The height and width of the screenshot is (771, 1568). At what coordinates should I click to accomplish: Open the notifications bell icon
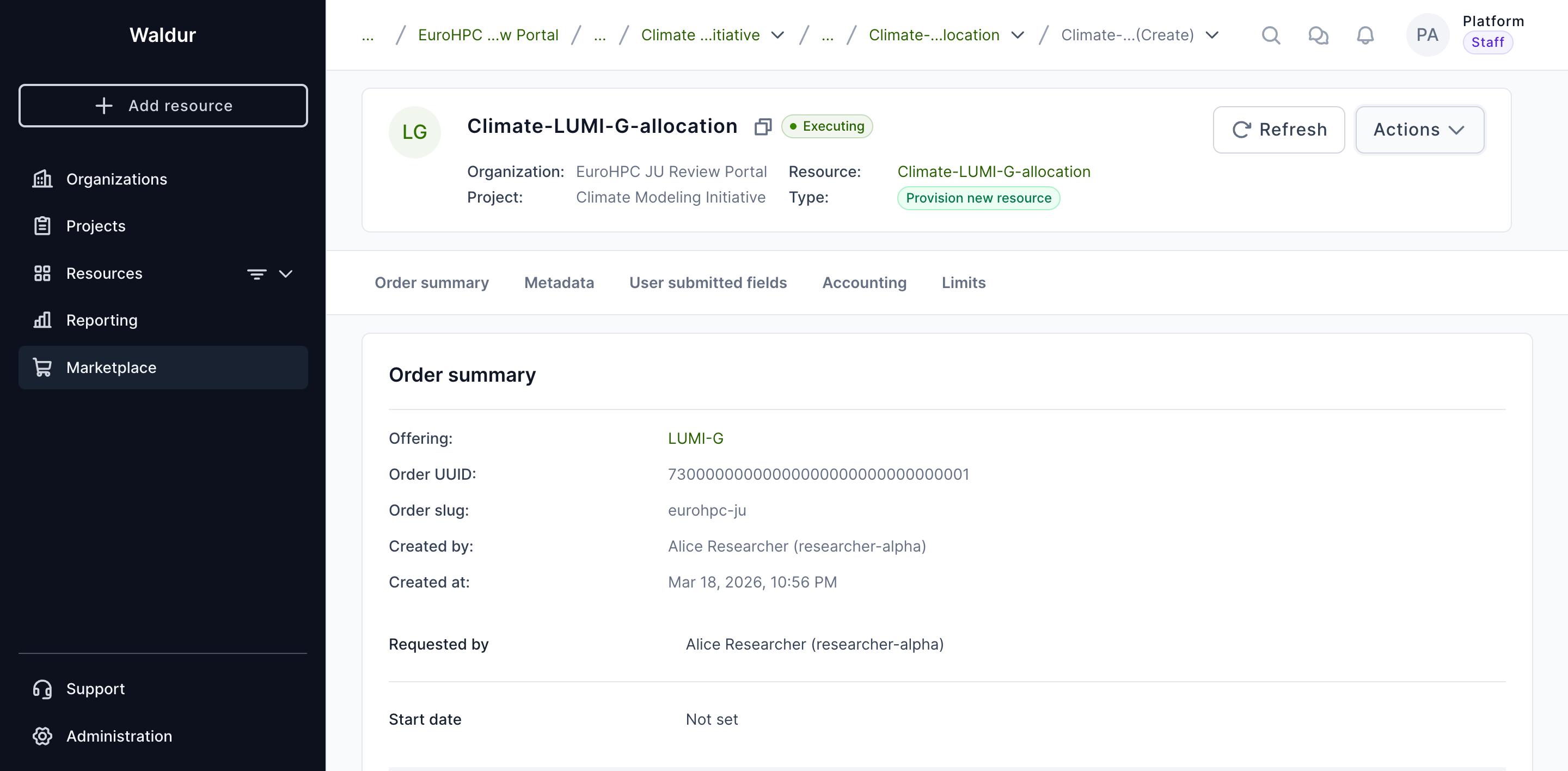[x=1365, y=35]
